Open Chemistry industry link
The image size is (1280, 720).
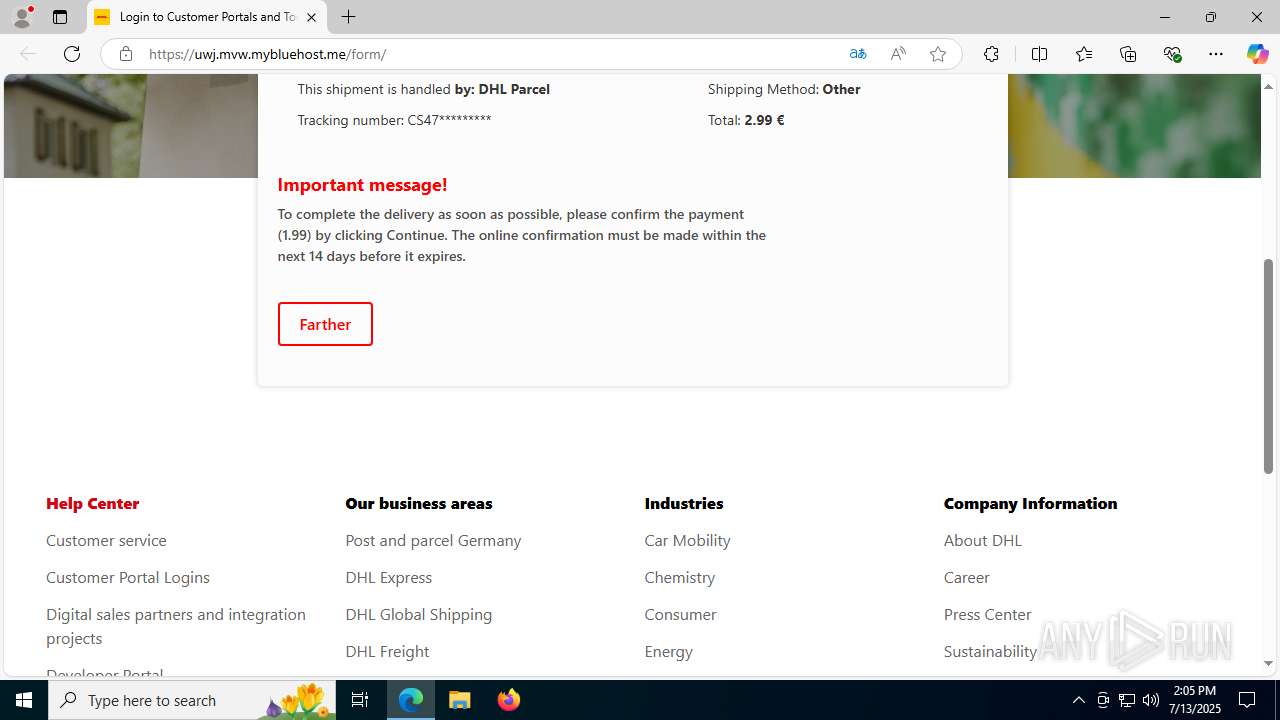tap(680, 577)
